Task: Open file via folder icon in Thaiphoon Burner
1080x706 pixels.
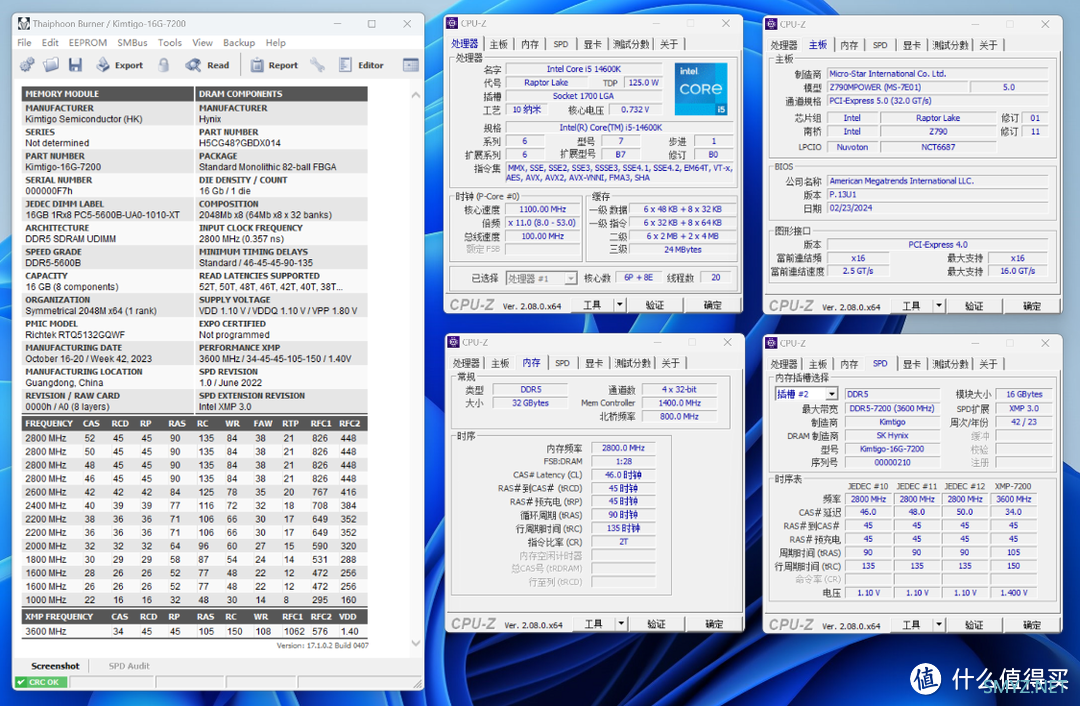Action: pos(51,65)
